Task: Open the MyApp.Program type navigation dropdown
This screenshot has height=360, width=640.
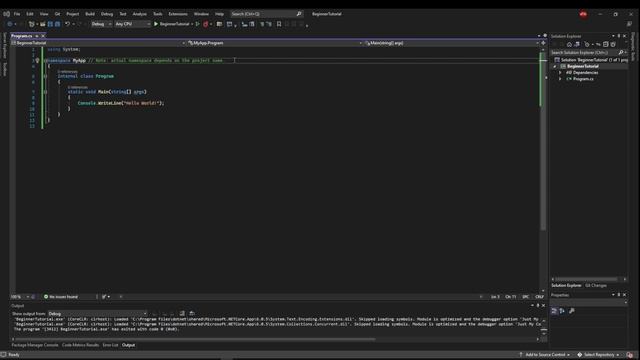Action: click(x=274, y=43)
